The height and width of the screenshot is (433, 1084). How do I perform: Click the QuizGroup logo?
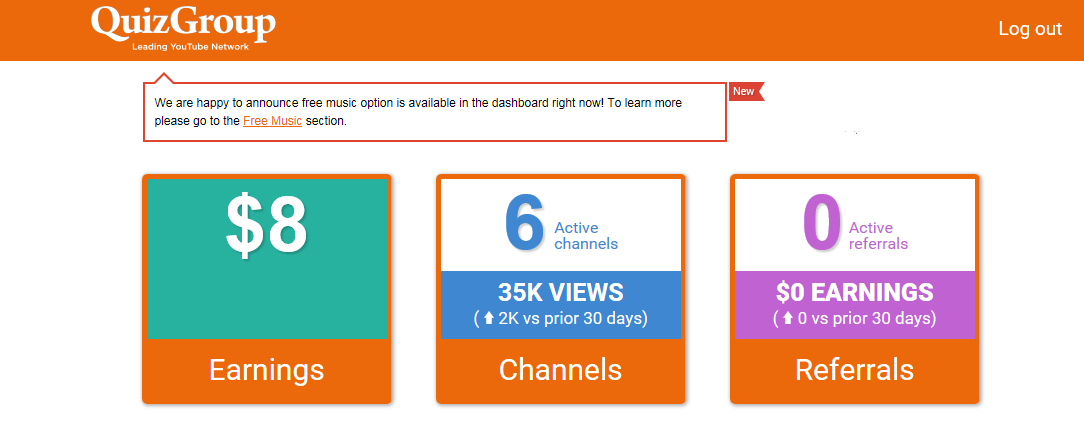pos(183,28)
